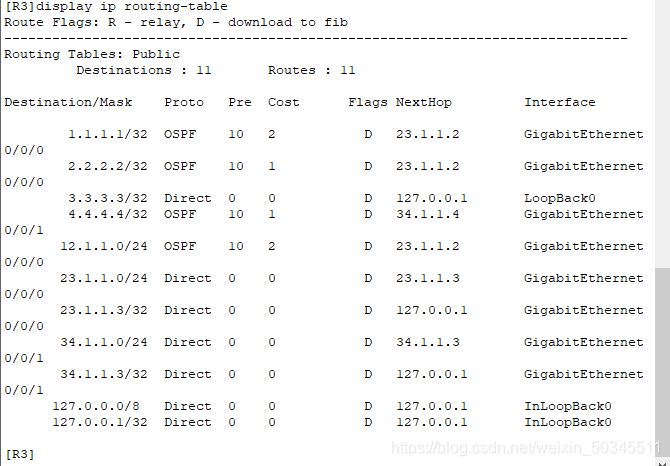Click the 127.0.0.0/8 destination entry

(96, 406)
